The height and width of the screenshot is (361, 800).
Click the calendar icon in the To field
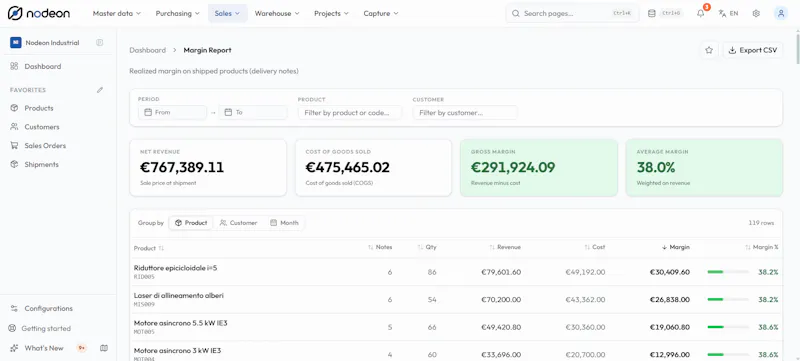[x=228, y=112]
